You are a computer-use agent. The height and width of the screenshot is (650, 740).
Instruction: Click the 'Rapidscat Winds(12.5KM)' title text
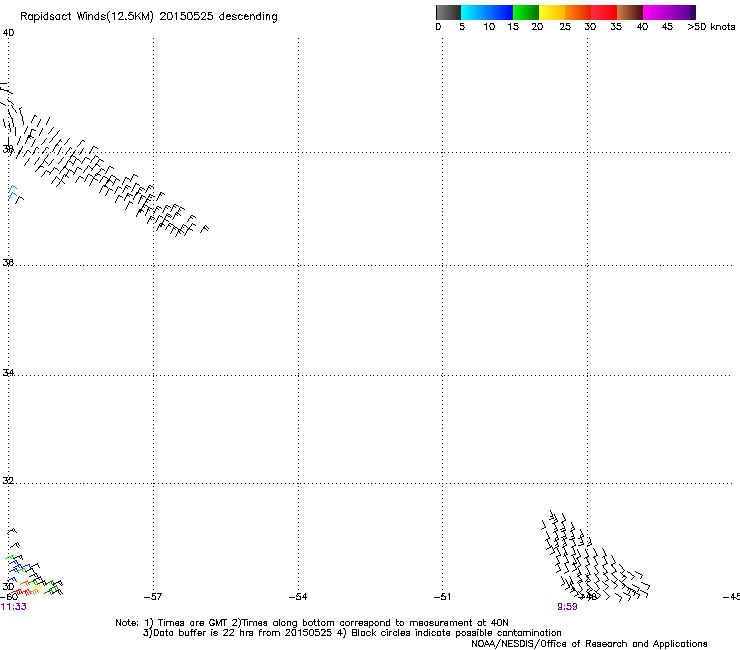87,17
